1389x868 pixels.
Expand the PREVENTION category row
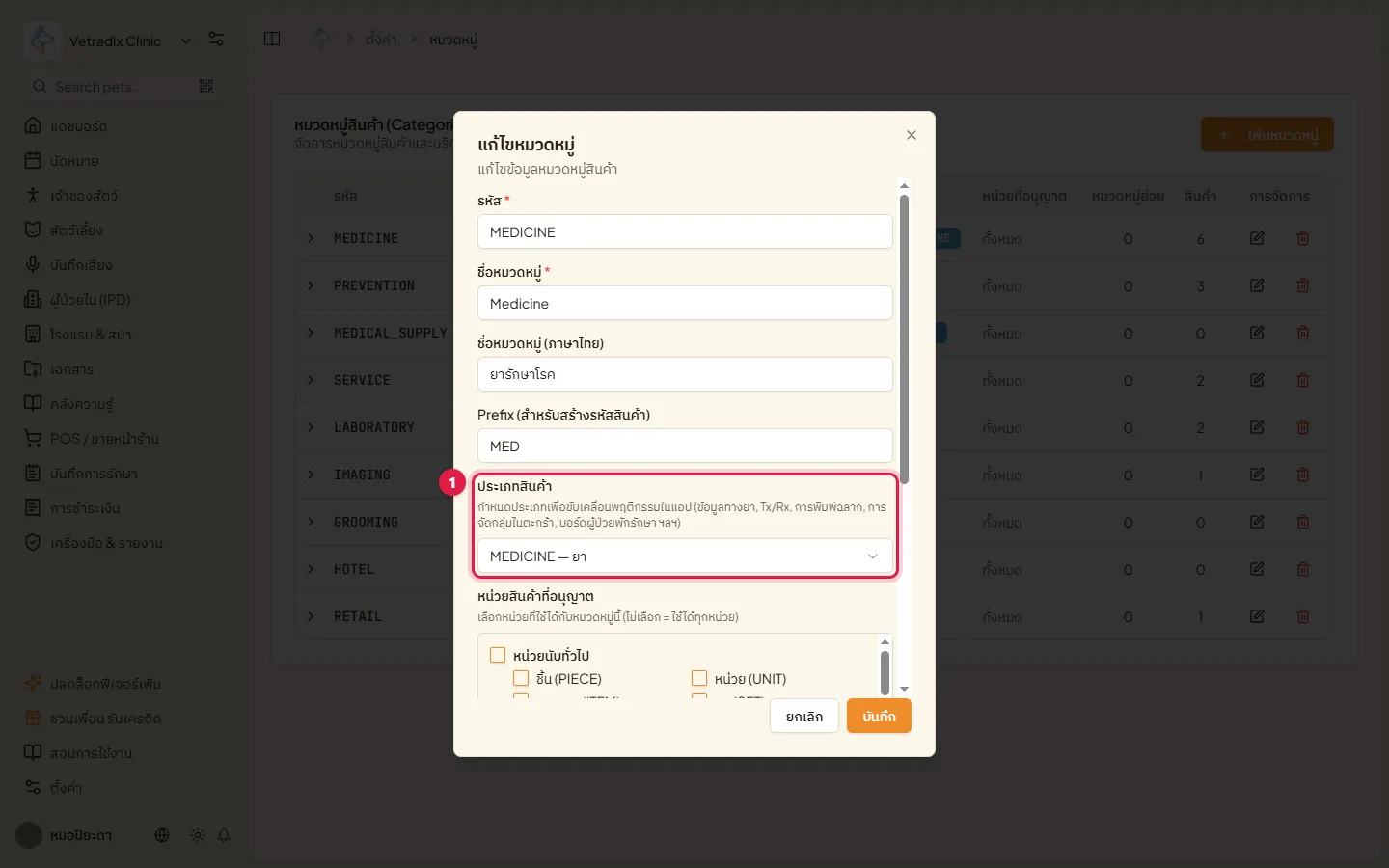(x=311, y=285)
